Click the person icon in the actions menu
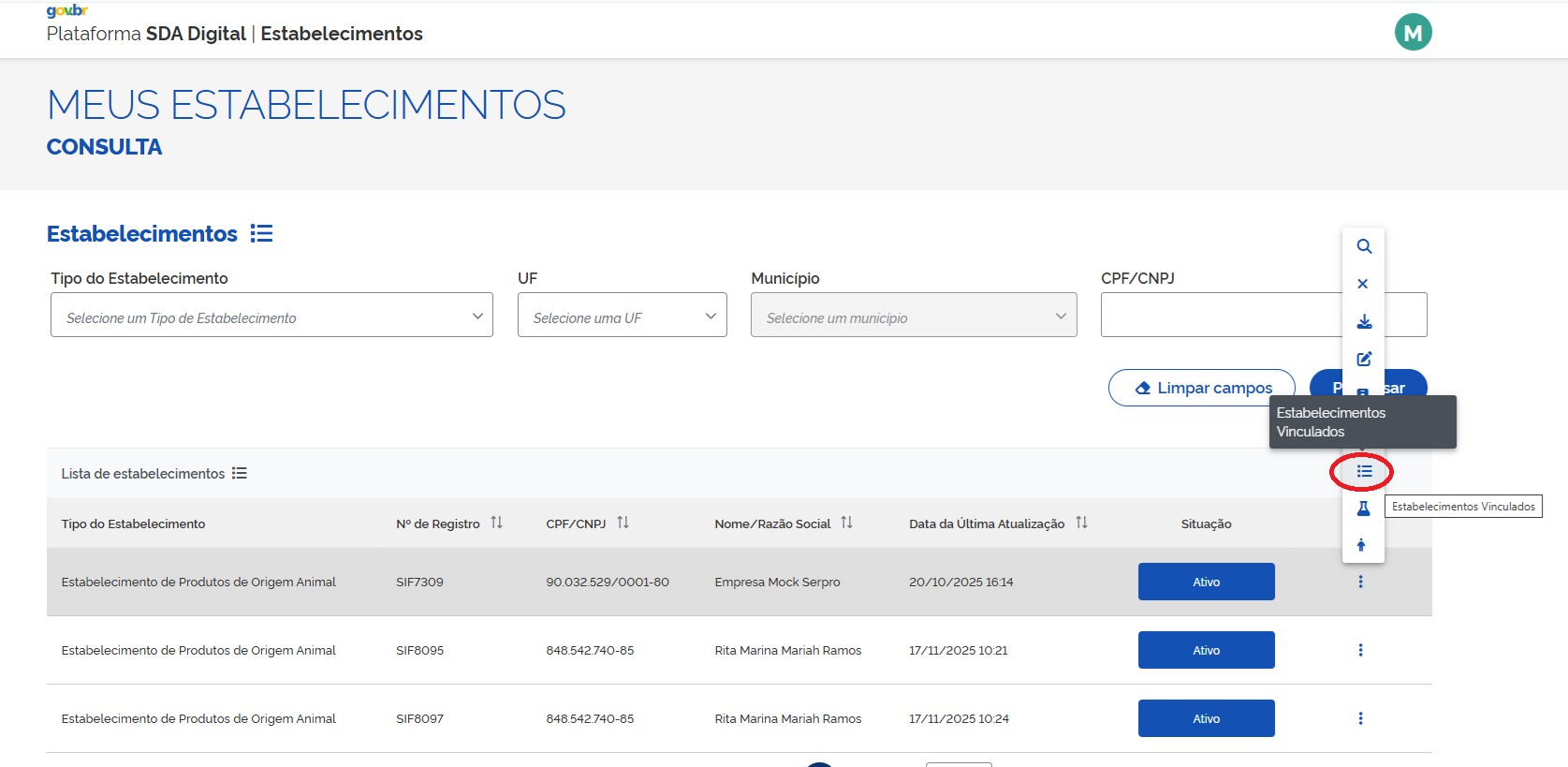 (x=1361, y=545)
